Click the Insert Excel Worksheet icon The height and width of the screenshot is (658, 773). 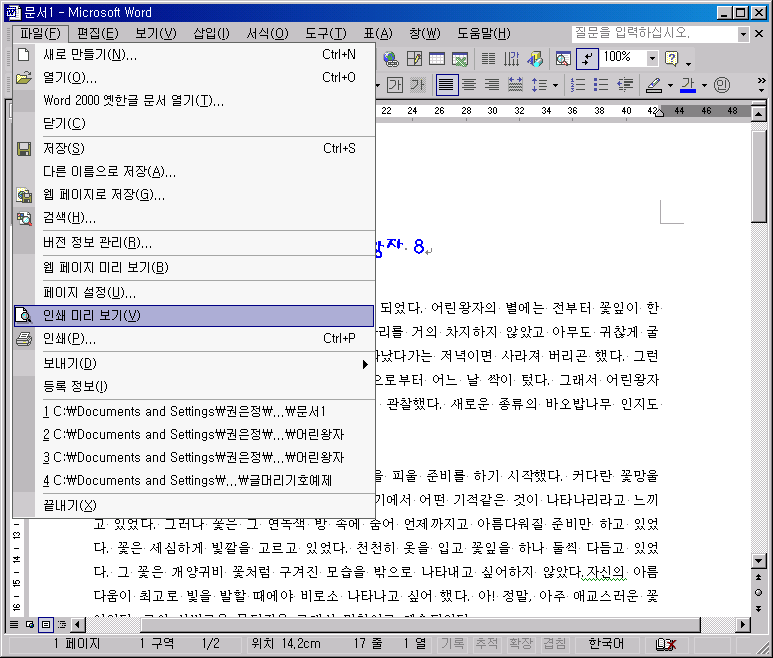click(460, 59)
